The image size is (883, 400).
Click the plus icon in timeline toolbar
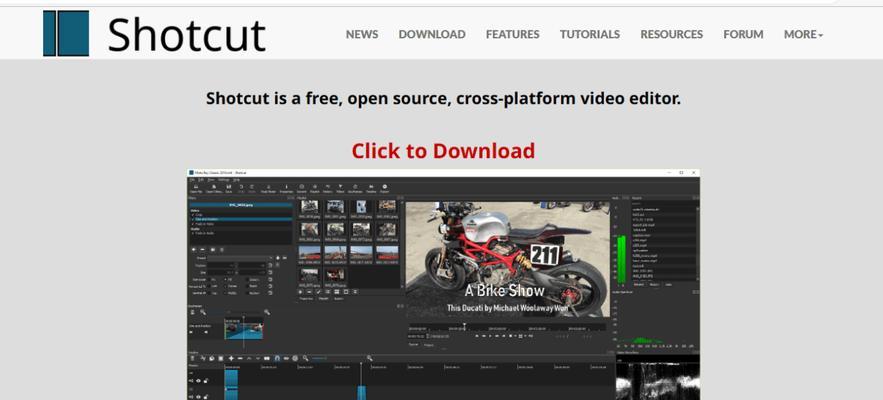(x=231, y=358)
